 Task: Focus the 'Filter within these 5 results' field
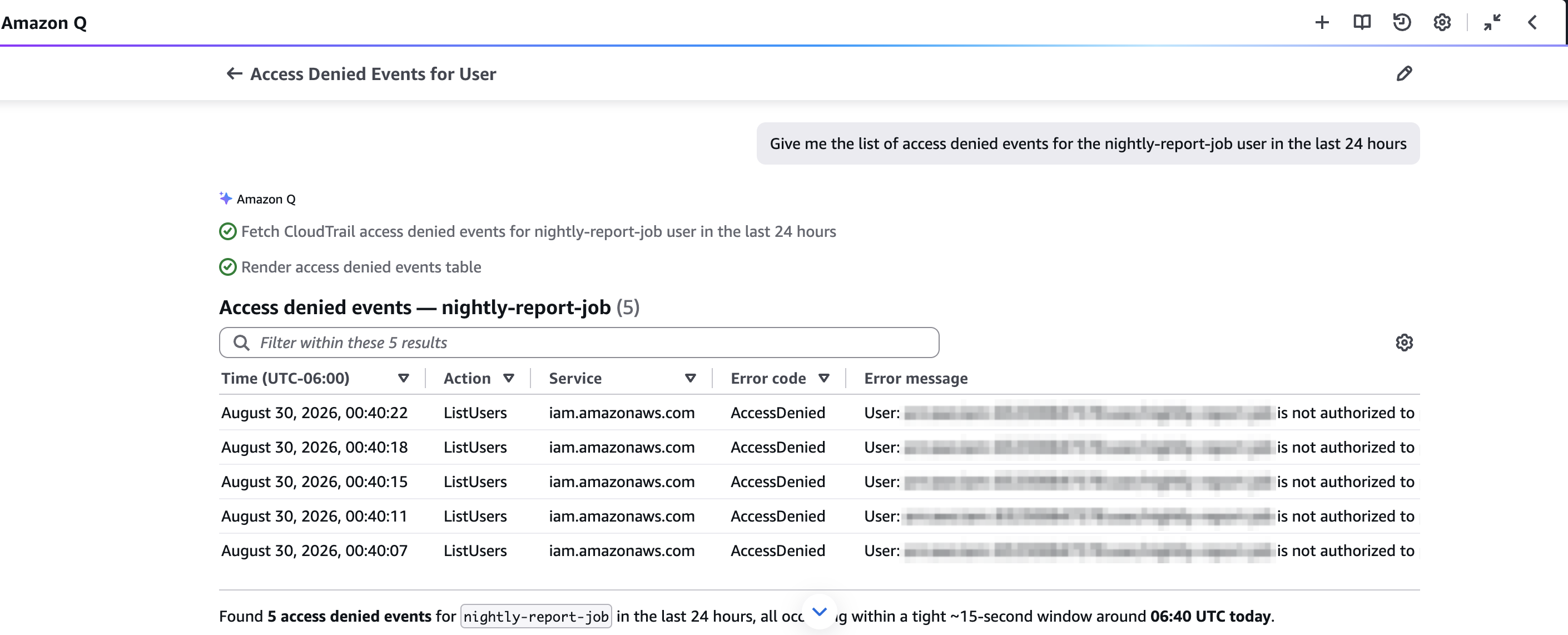(x=579, y=343)
